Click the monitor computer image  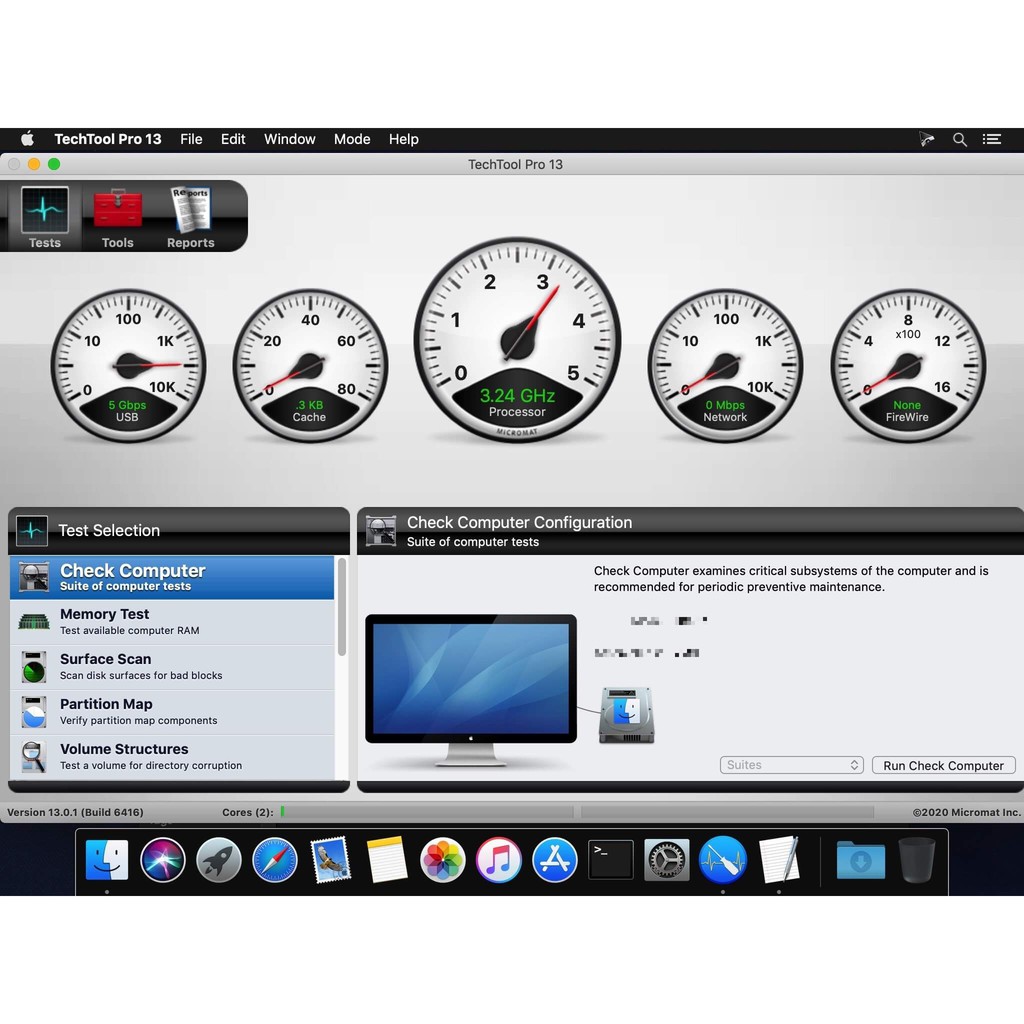[x=471, y=689]
